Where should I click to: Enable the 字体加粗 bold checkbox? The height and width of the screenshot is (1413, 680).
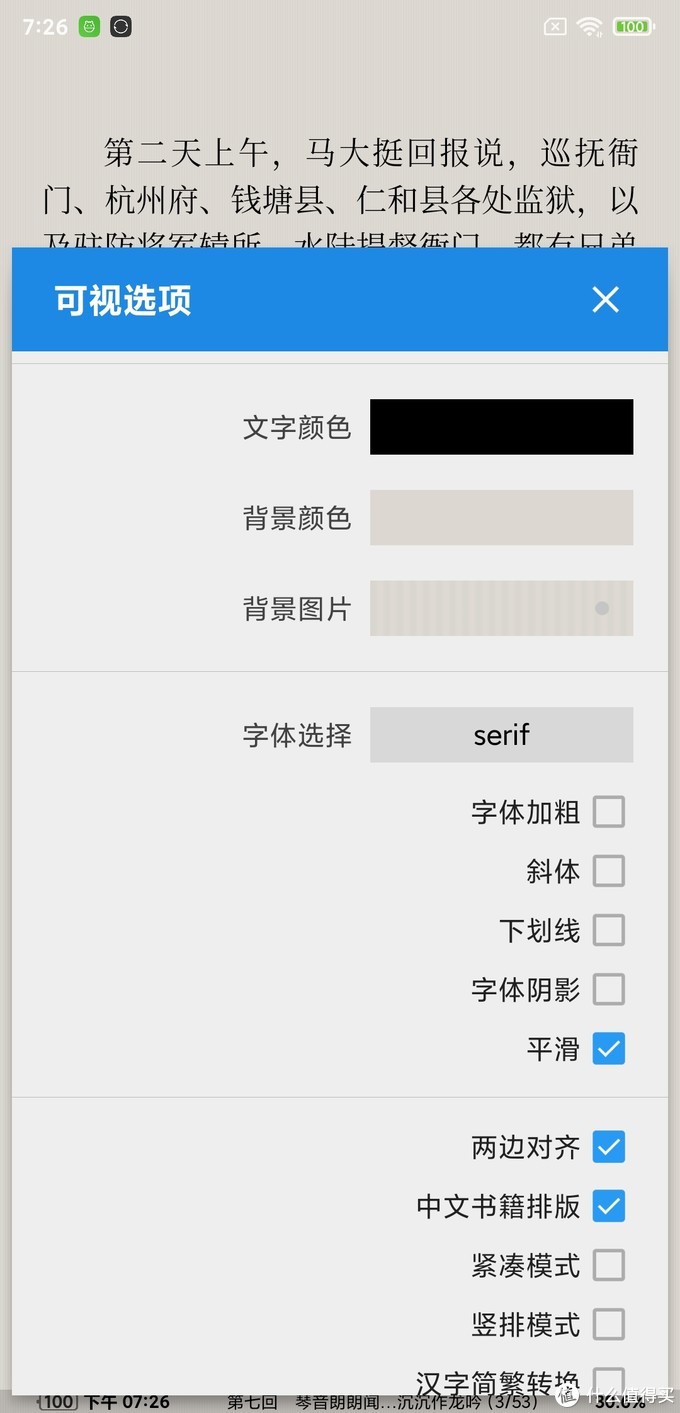pyautogui.click(x=609, y=812)
